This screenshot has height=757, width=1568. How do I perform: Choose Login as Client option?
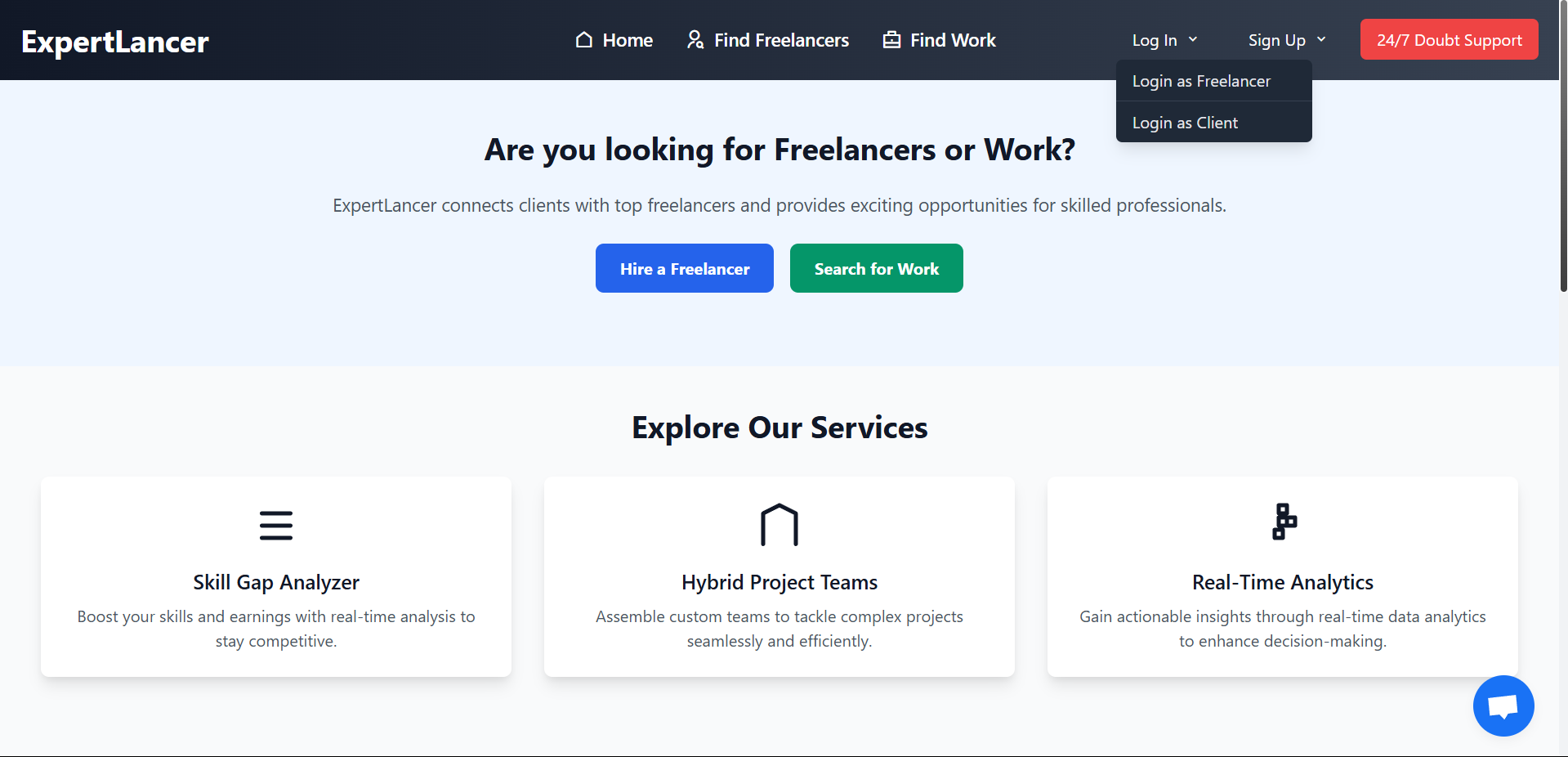(1185, 123)
